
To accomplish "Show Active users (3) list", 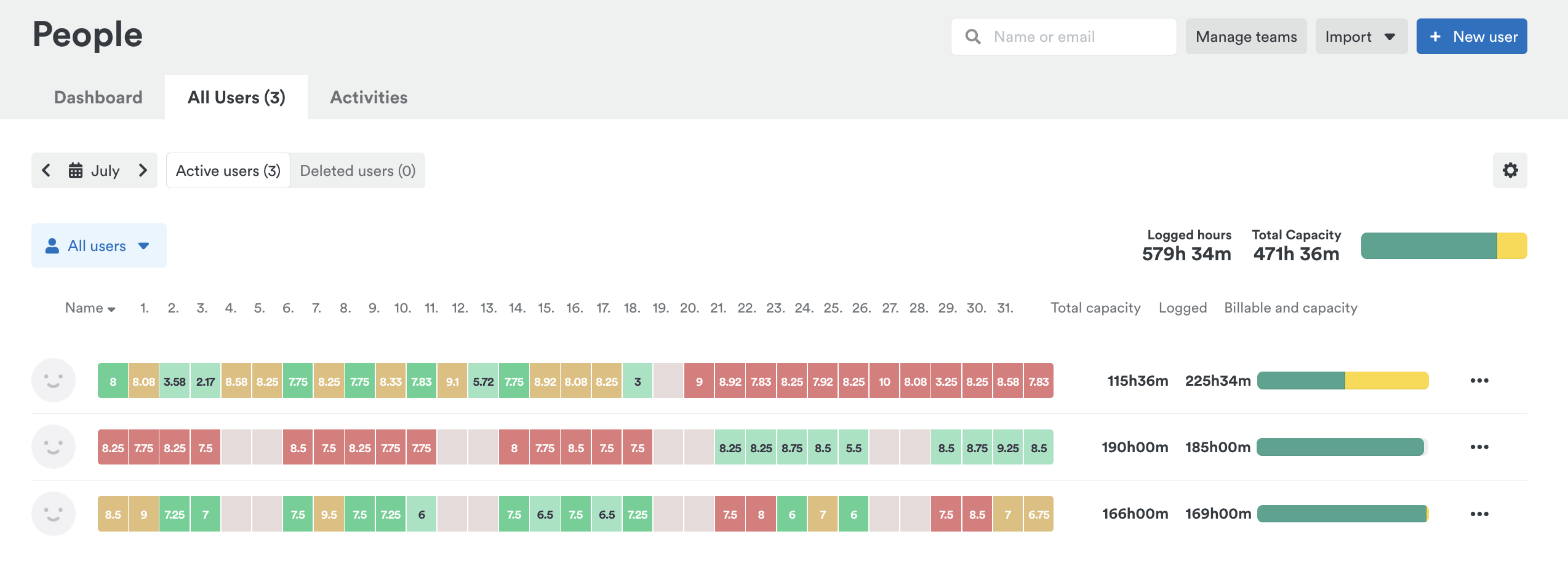I will coord(228,170).
